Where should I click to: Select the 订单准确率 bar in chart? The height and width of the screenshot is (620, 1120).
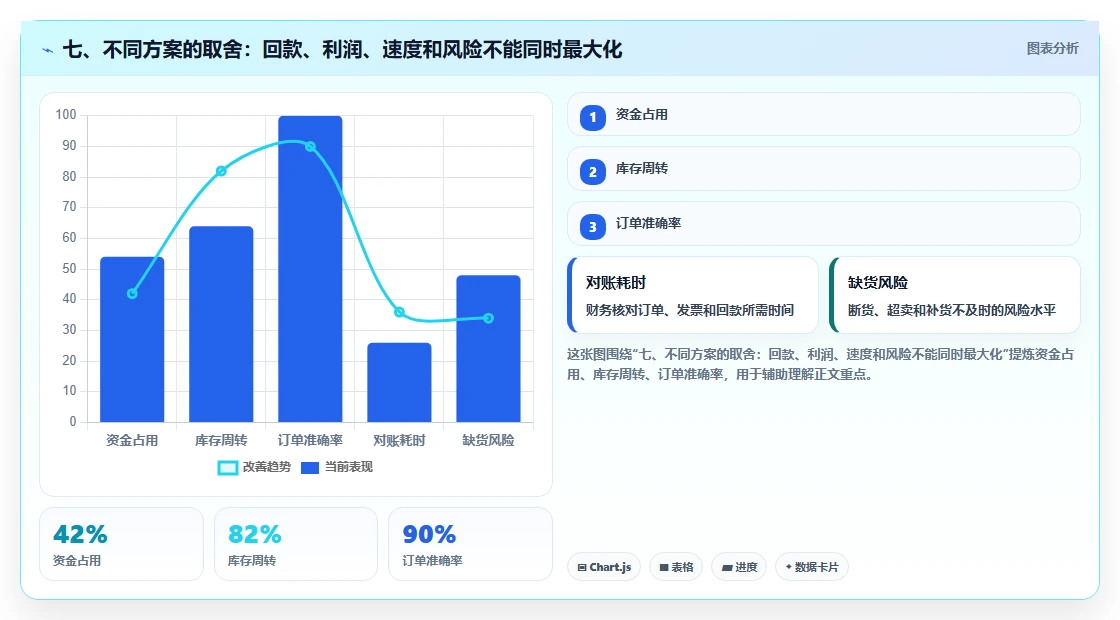tap(310, 269)
